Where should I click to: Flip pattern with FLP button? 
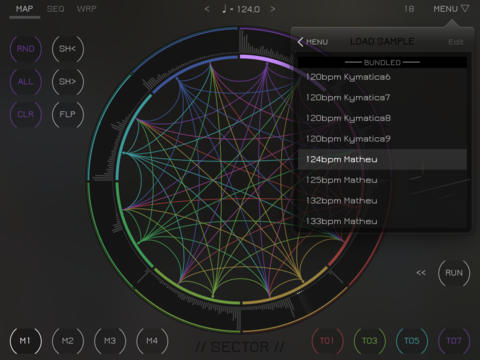tap(68, 114)
